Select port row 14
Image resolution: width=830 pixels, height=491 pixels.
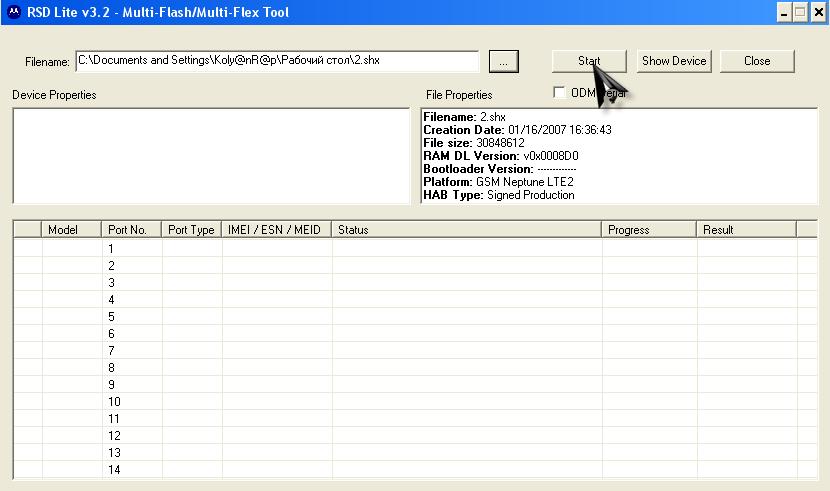click(x=415, y=469)
